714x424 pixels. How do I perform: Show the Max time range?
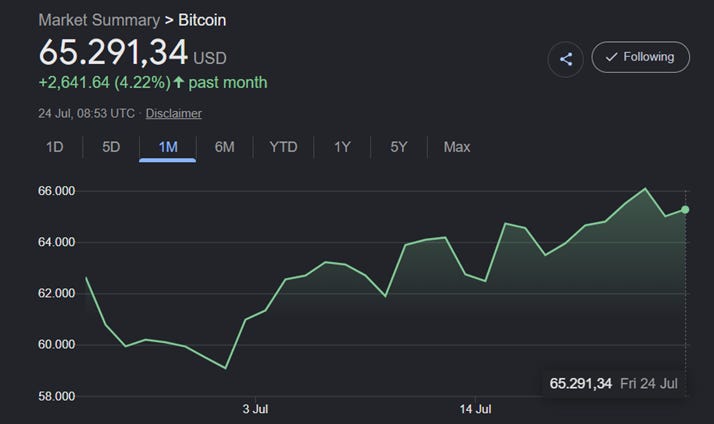457,147
